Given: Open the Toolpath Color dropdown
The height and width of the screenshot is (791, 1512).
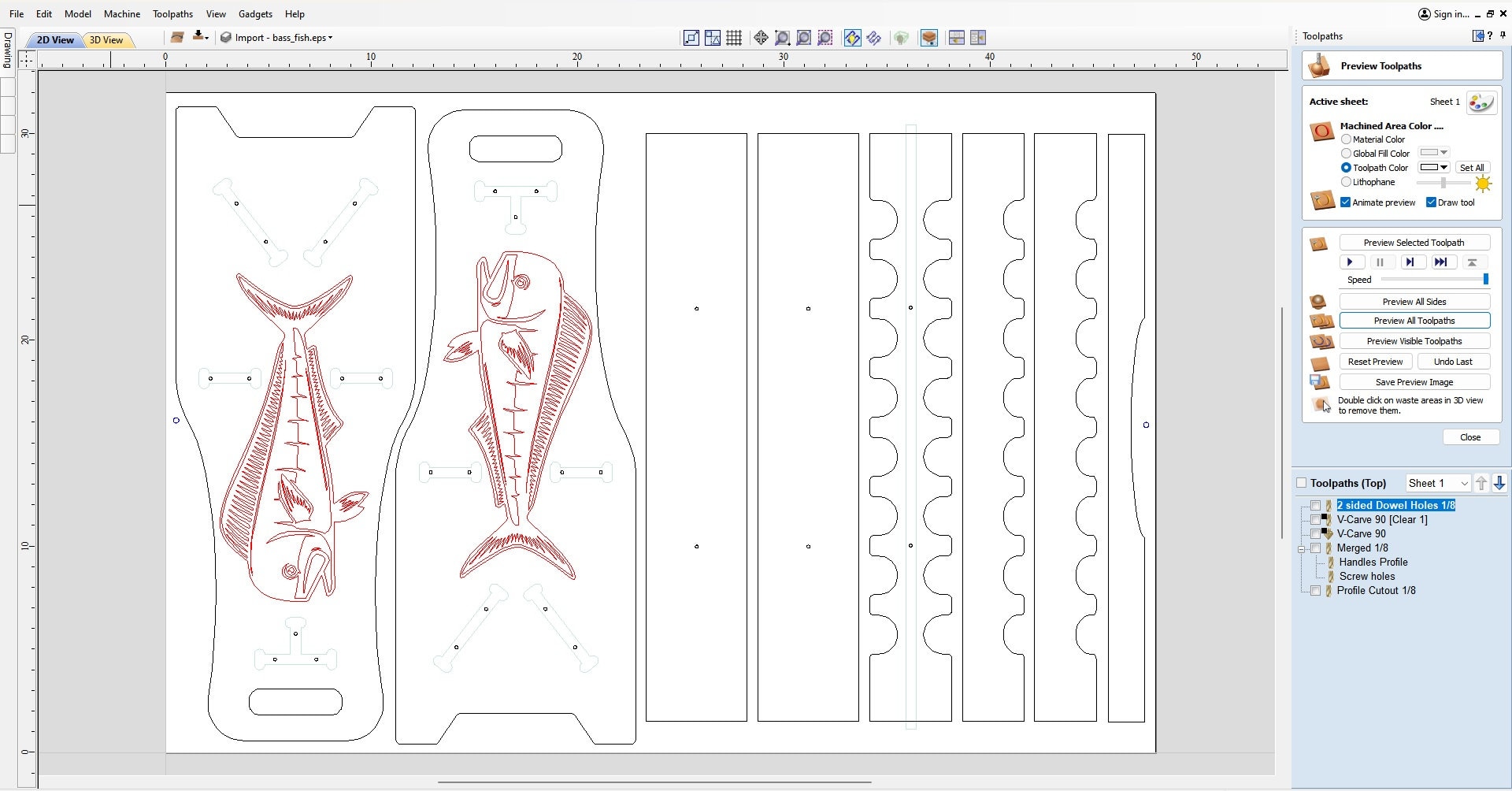Looking at the screenshot, I should (1444, 167).
